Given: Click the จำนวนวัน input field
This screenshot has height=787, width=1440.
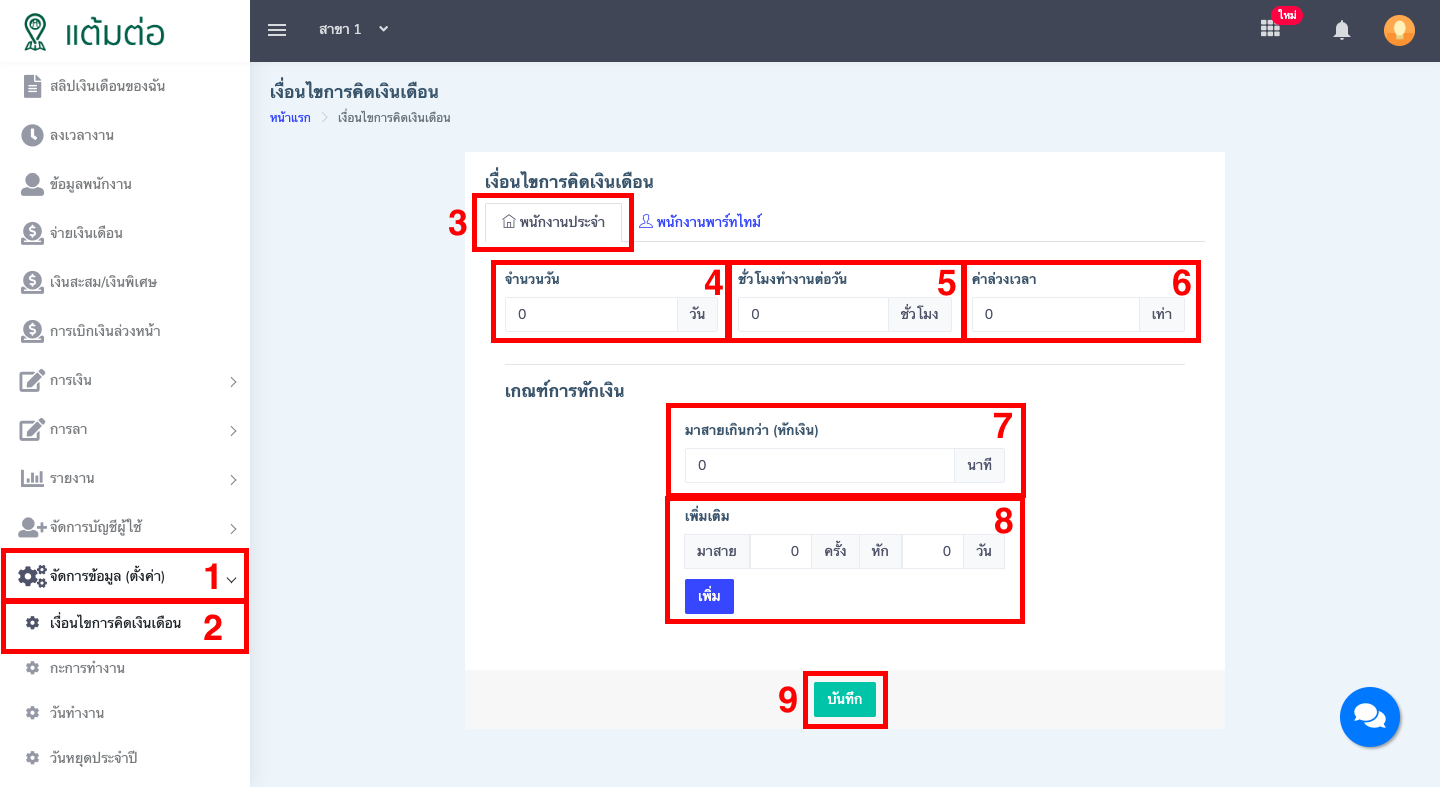Looking at the screenshot, I should click(x=590, y=314).
